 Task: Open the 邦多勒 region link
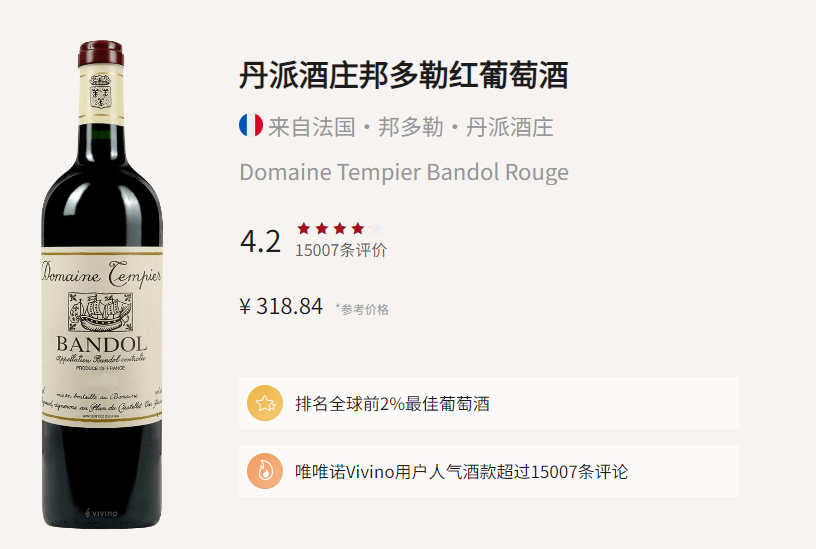click(x=411, y=127)
